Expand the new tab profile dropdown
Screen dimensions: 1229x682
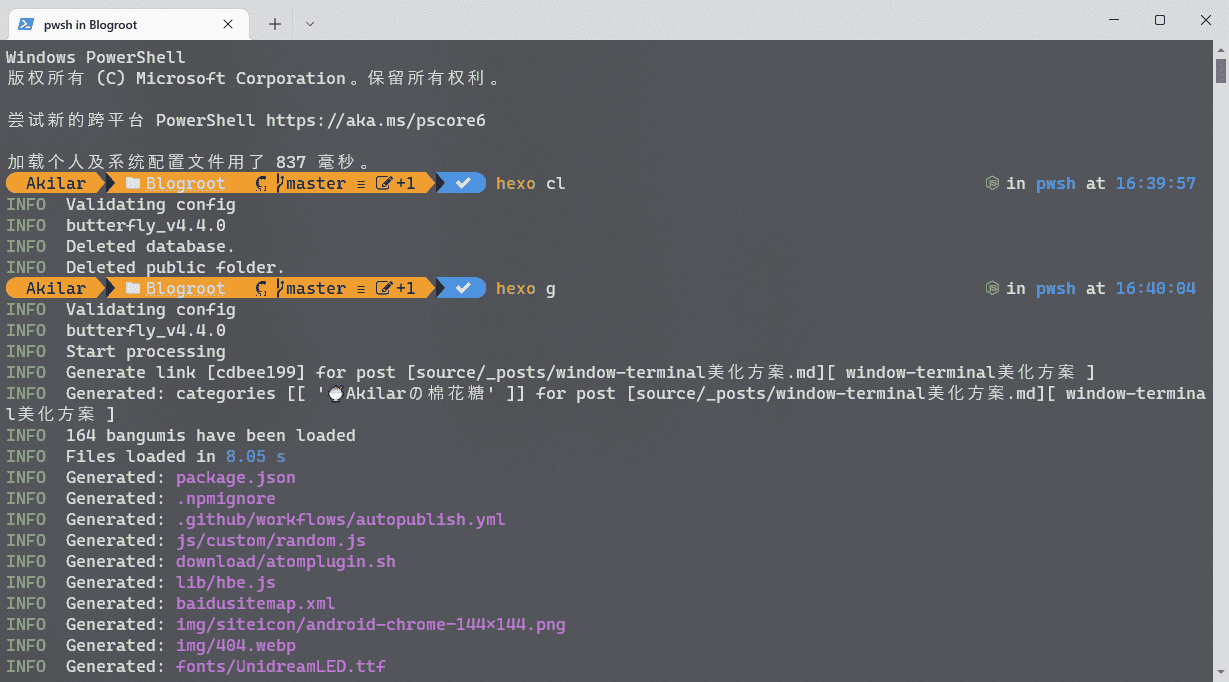[x=310, y=24]
